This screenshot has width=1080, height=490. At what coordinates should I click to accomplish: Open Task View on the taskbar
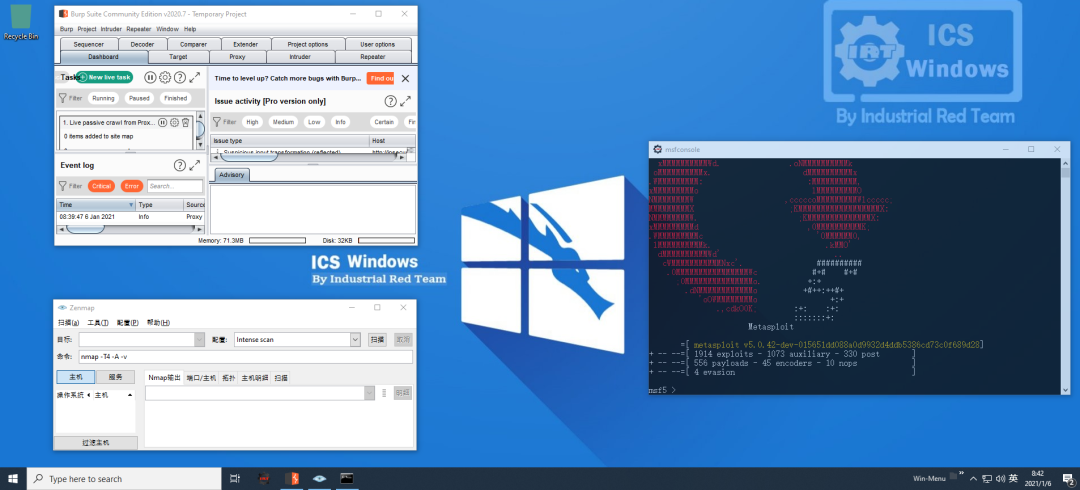[x=234, y=478]
